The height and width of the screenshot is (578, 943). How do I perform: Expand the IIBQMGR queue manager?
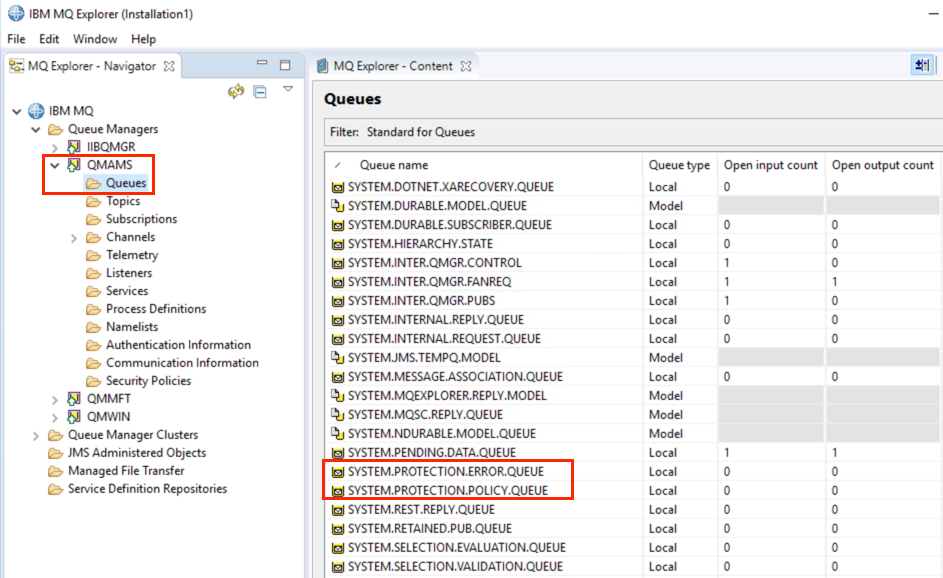tap(55, 147)
